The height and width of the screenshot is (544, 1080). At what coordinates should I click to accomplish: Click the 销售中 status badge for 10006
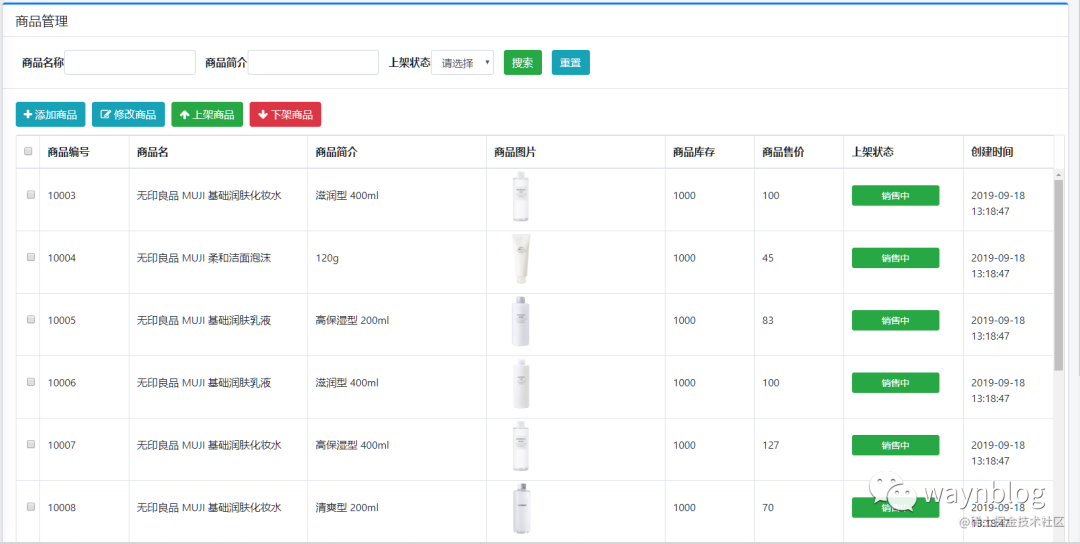895,383
